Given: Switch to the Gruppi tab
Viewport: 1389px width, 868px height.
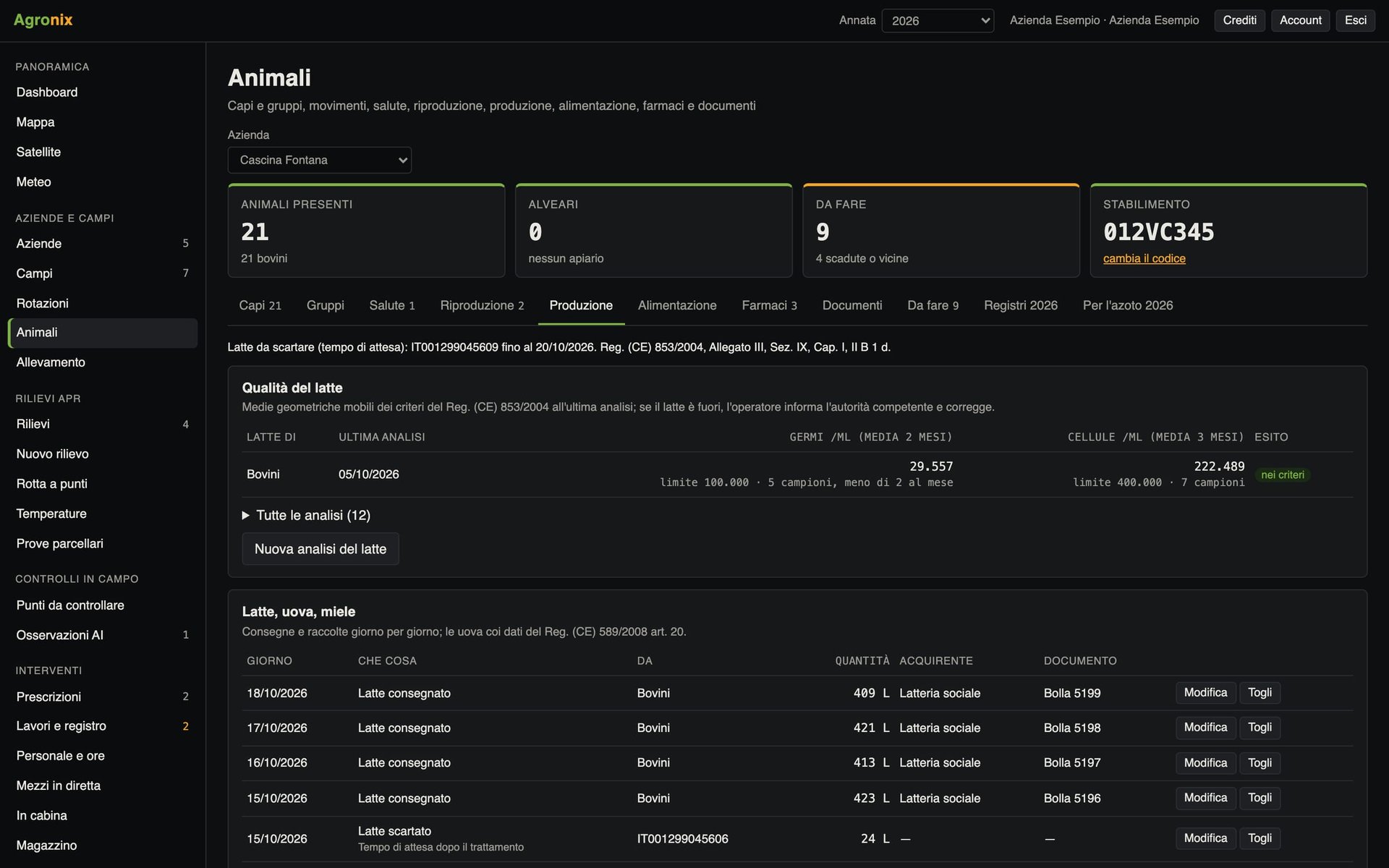Looking at the screenshot, I should tap(325, 305).
